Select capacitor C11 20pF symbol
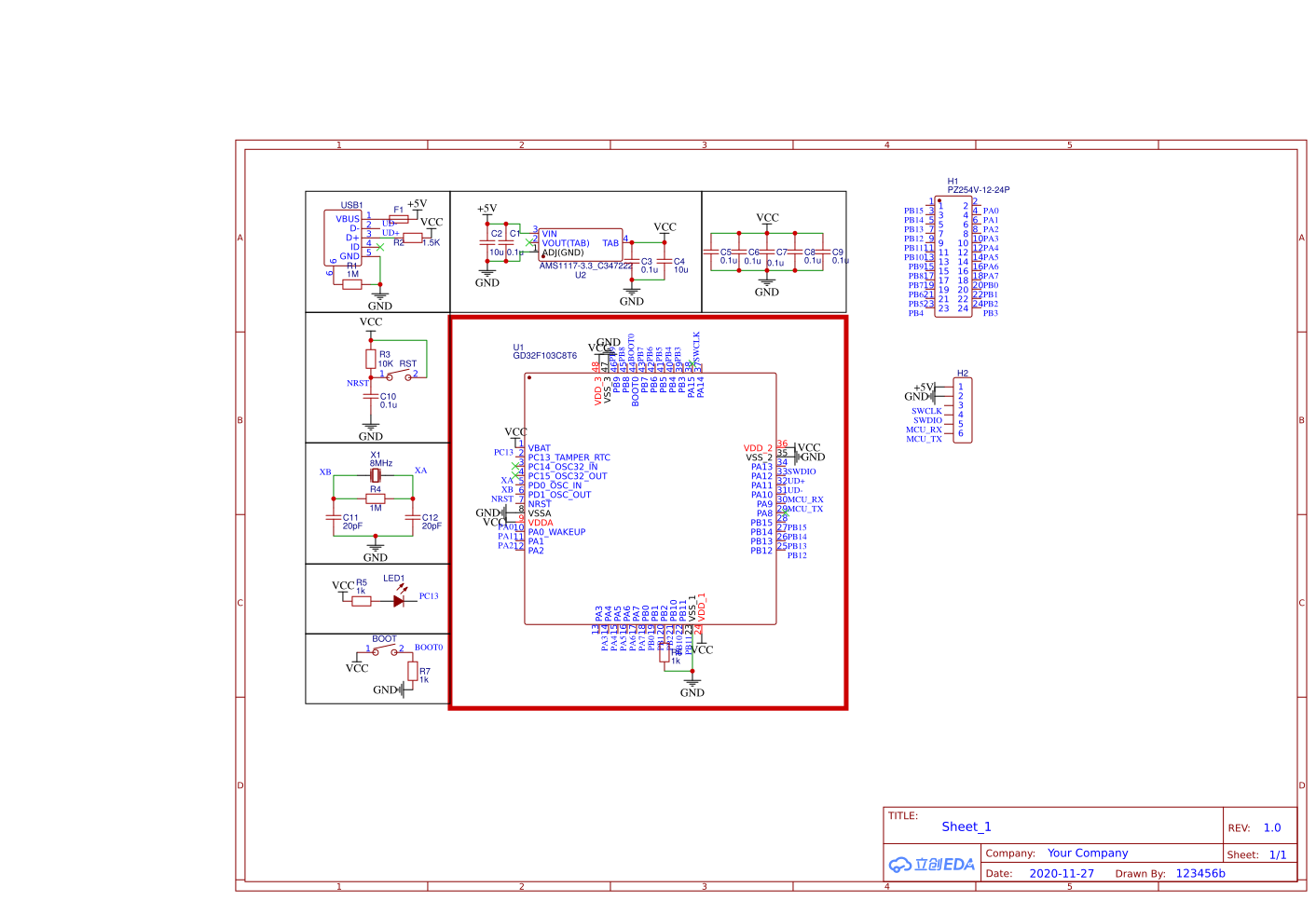Viewport: 1316px width, 901px height. click(x=334, y=517)
